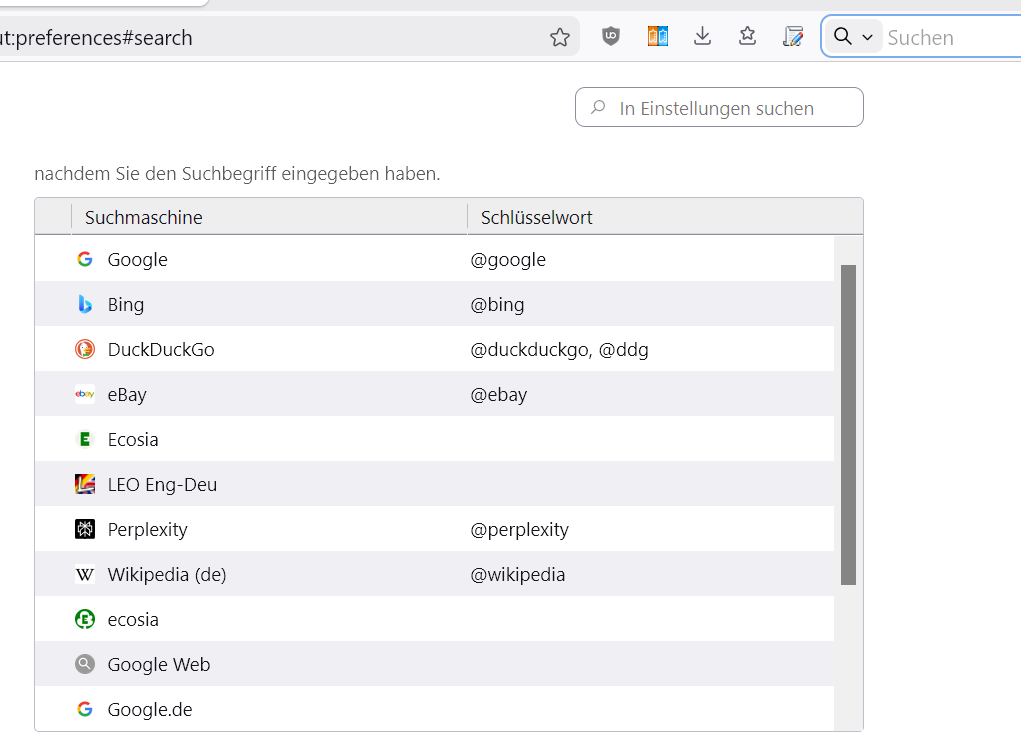Select the Bing search engine row
Viewport: 1021px width, 740px height.
pyautogui.click(x=126, y=304)
